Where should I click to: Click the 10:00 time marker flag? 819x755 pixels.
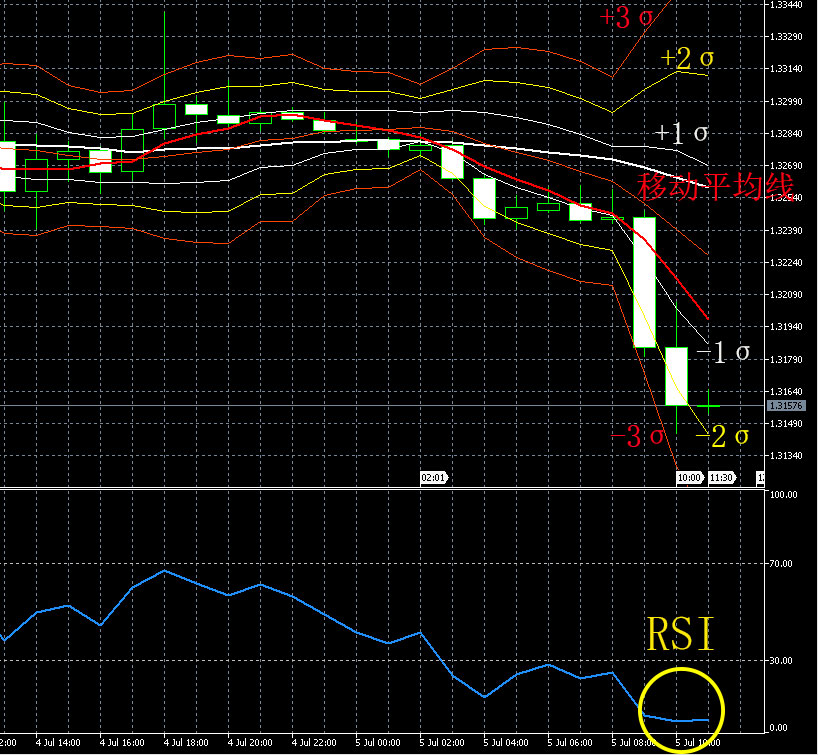689,478
